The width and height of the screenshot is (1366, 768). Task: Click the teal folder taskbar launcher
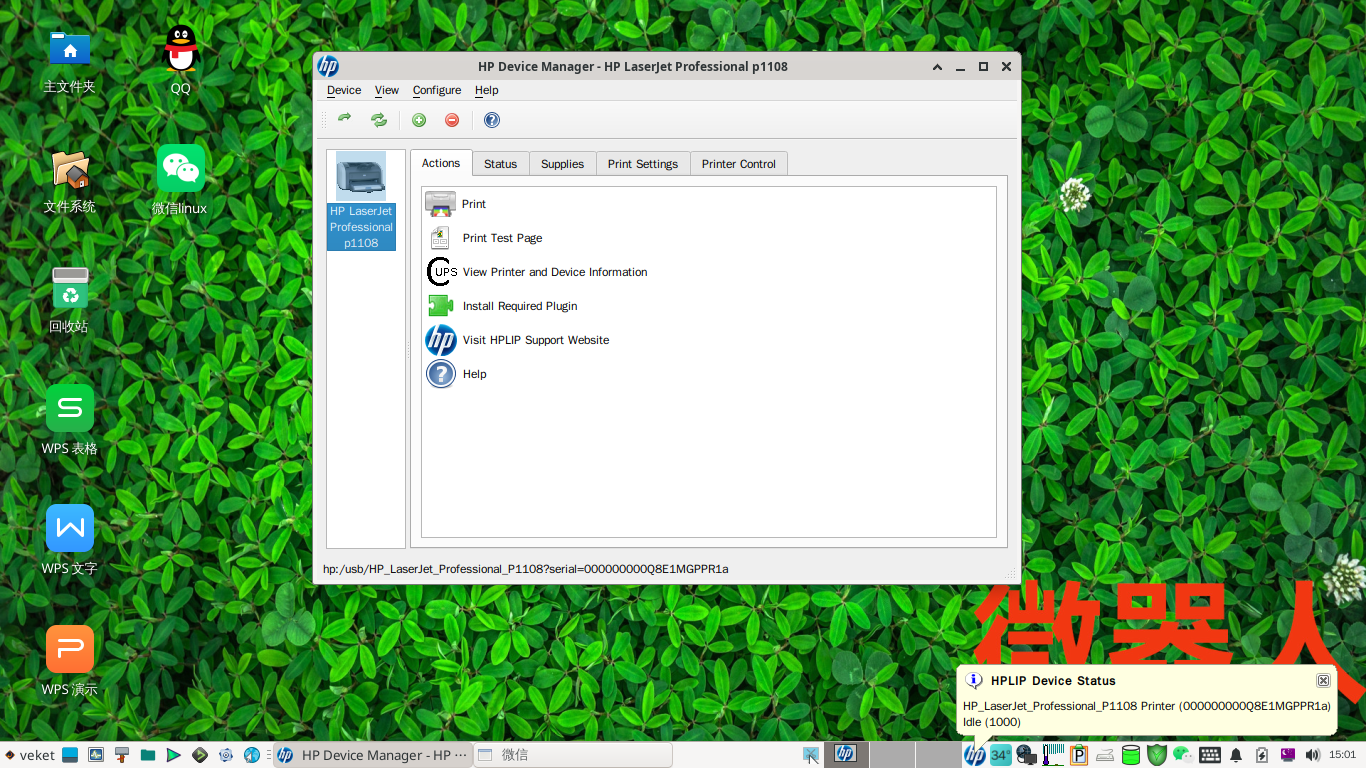pos(148,755)
